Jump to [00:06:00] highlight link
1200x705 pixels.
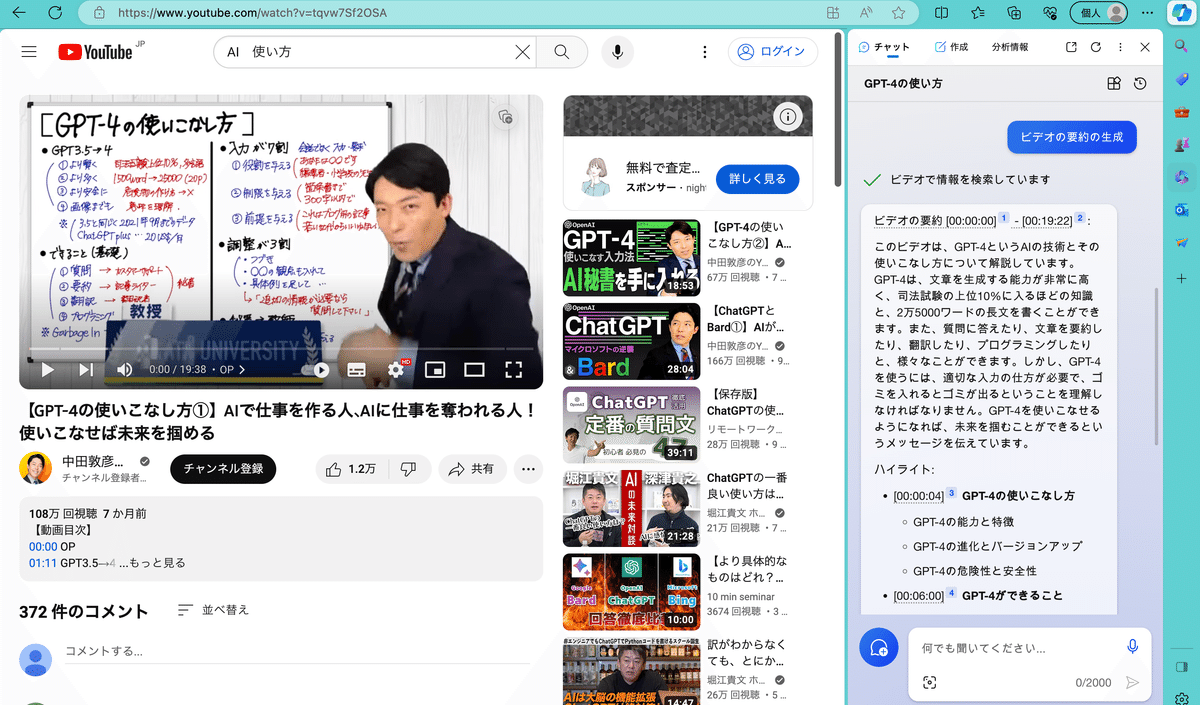coord(919,596)
